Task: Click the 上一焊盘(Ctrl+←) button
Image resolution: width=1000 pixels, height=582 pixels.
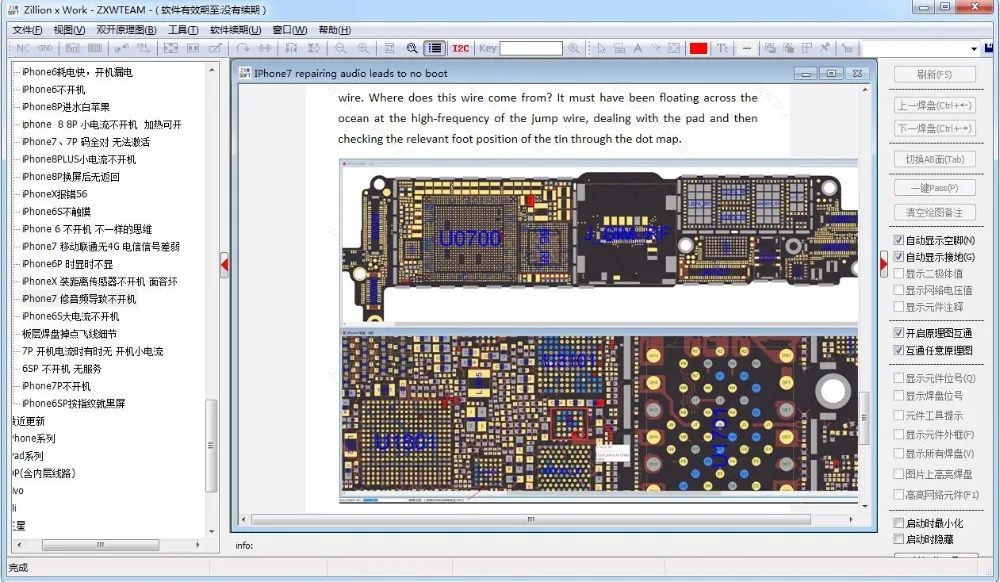Action: (934, 105)
